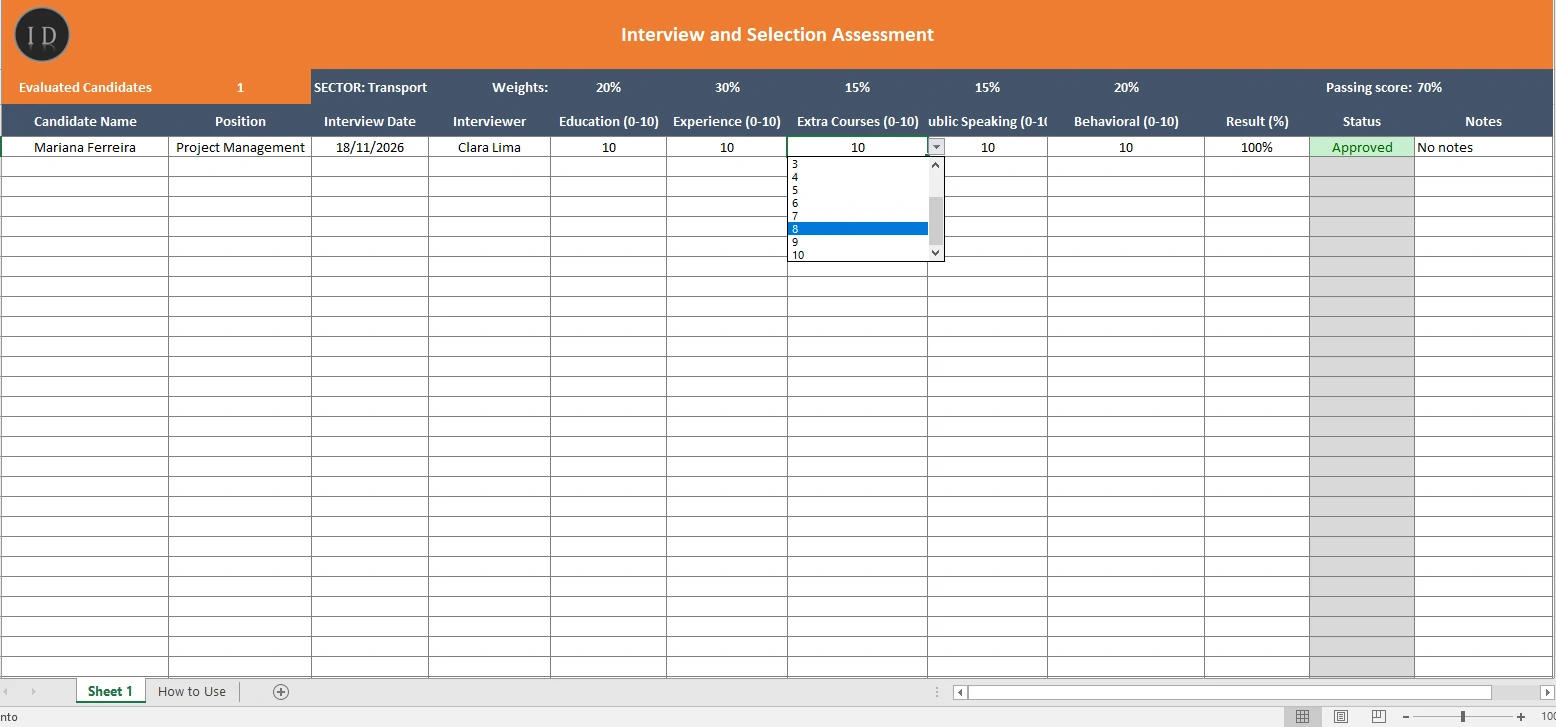Select the Project Management position cell
This screenshot has height=727, width=1556.
pos(240,147)
